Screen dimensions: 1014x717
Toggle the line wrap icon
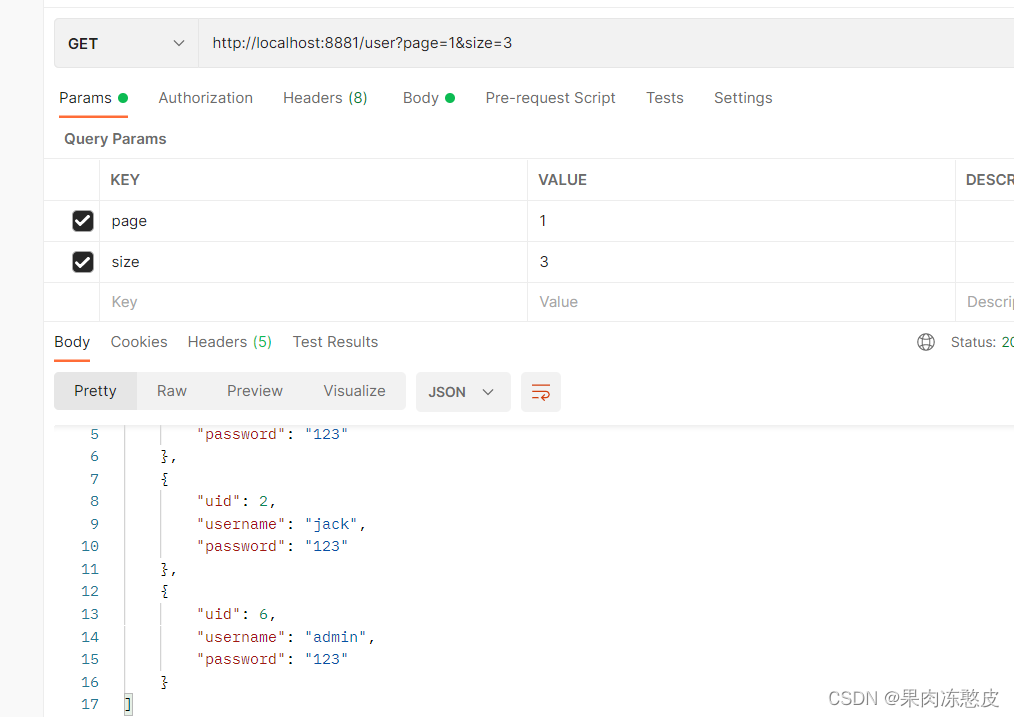click(x=541, y=392)
